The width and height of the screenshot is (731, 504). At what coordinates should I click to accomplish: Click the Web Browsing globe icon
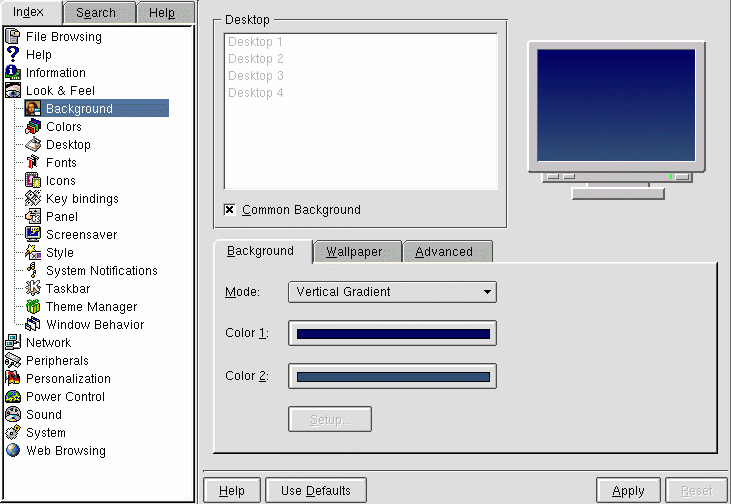click(13, 451)
